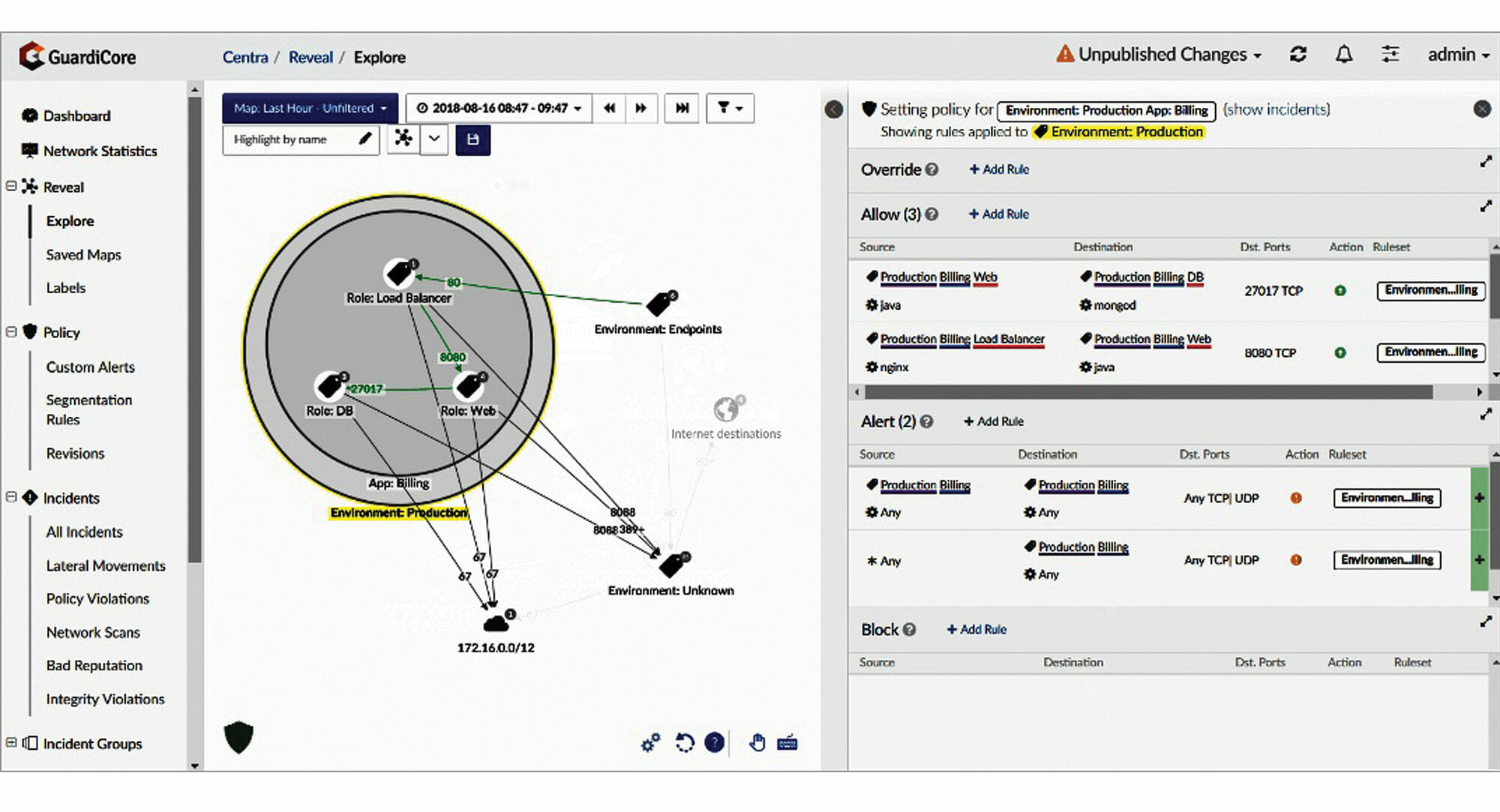Collapse the Policy tree section
The height and width of the screenshot is (812, 1500).
tap(11, 331)
